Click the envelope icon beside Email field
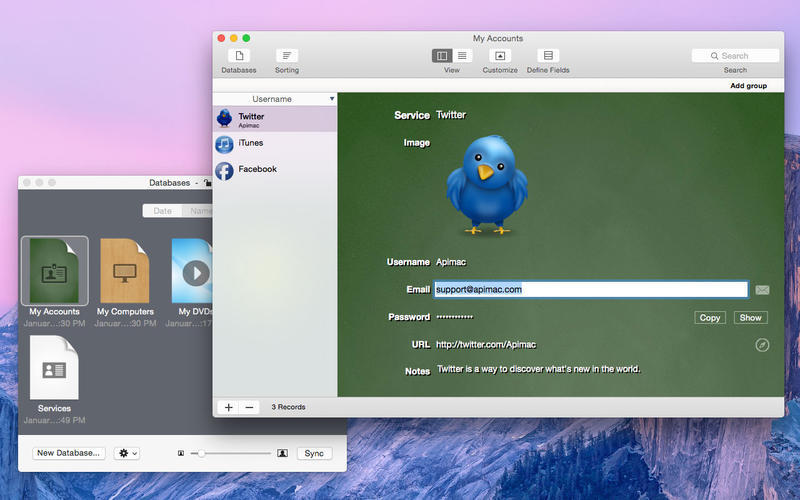The height and width of the screenshot is (500, 800). tap(762, 290)
